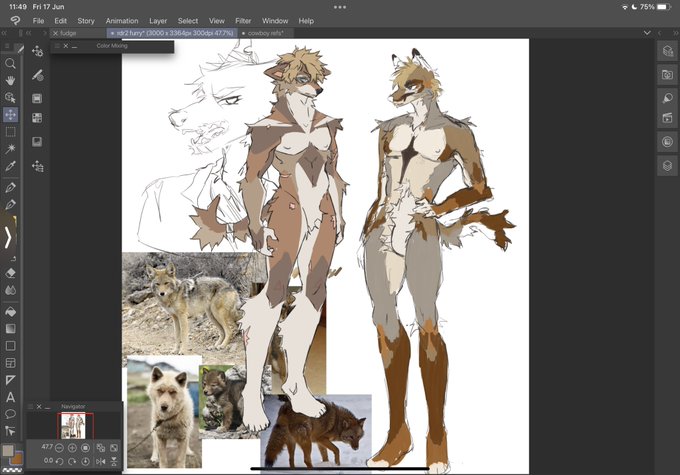
Task: Open the Layer menu
Action: click(158, 21)
